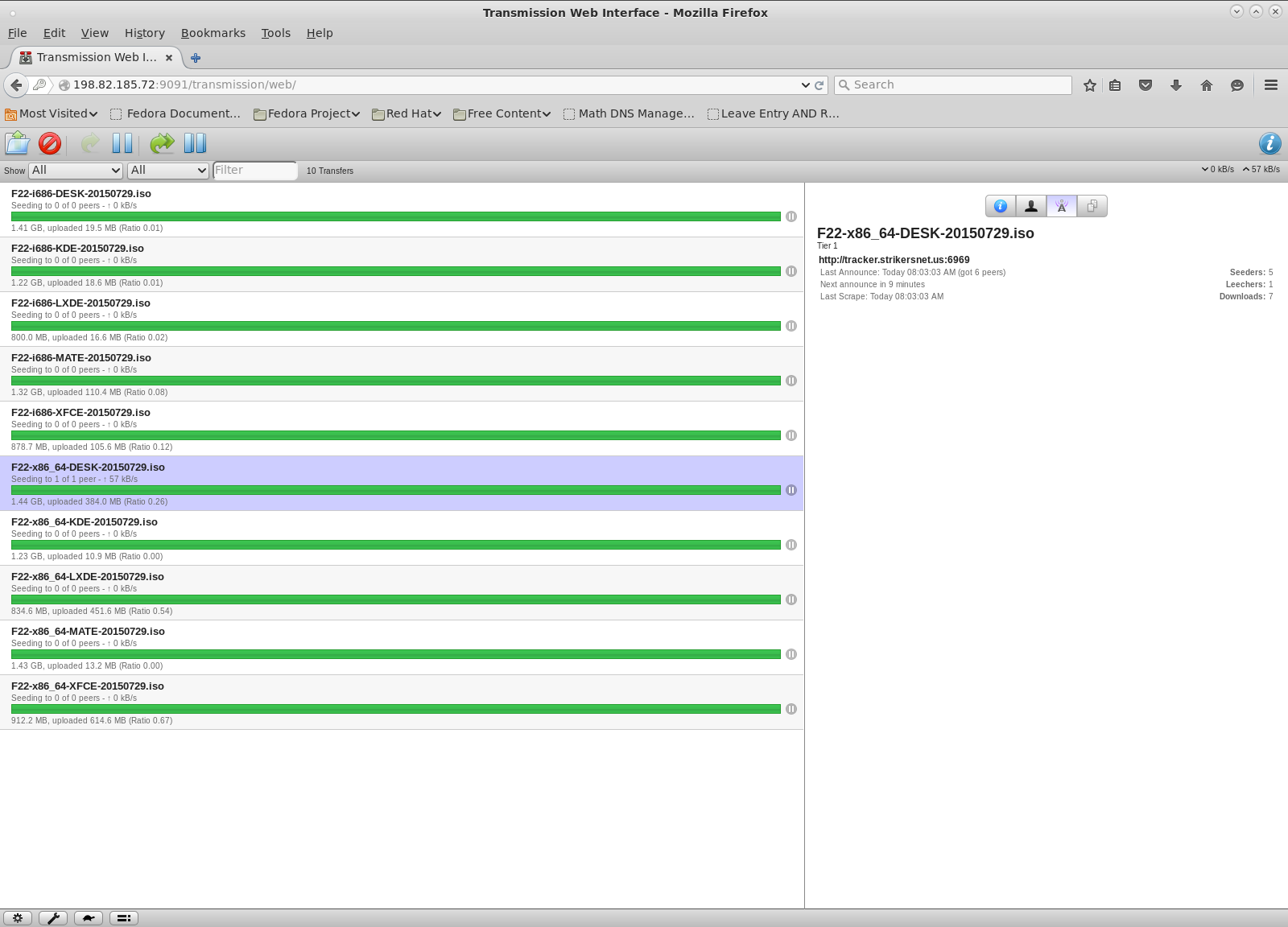The width and height of the screenshot is (1288, 927).
Task: Pause the selected torrents in the toolbar
Action: tap(122, 143)
